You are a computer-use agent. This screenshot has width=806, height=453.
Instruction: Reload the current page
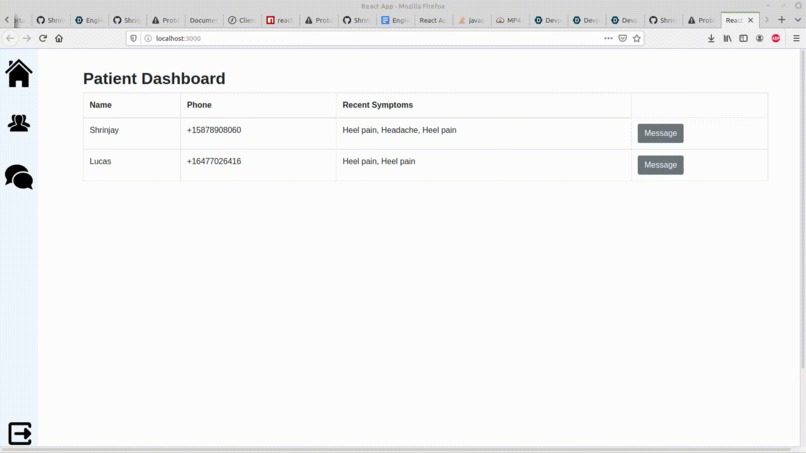(x=43, y=38)
